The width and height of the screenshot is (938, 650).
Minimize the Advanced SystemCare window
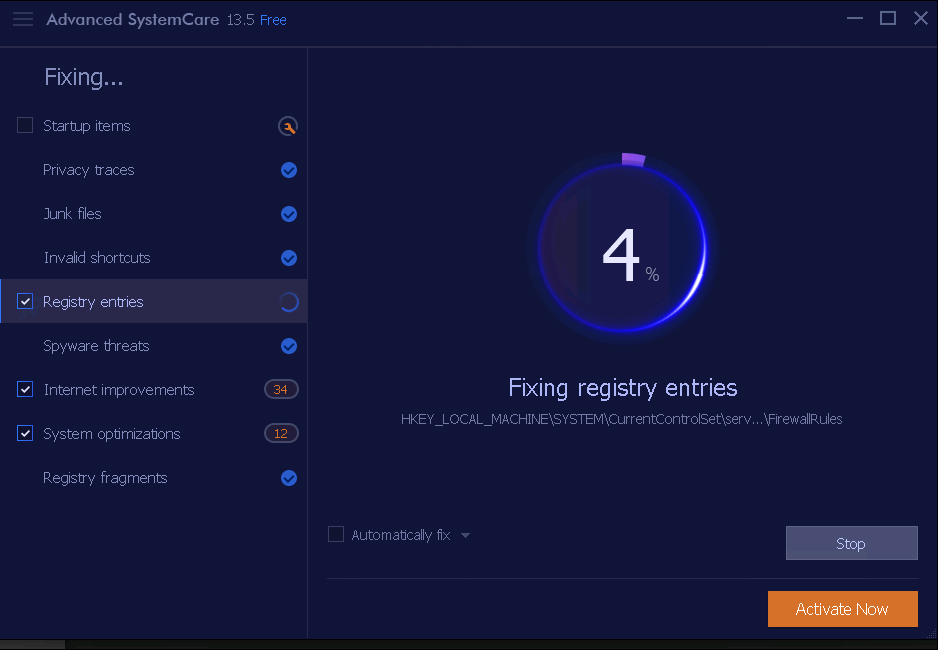click(x=855, y=19)
